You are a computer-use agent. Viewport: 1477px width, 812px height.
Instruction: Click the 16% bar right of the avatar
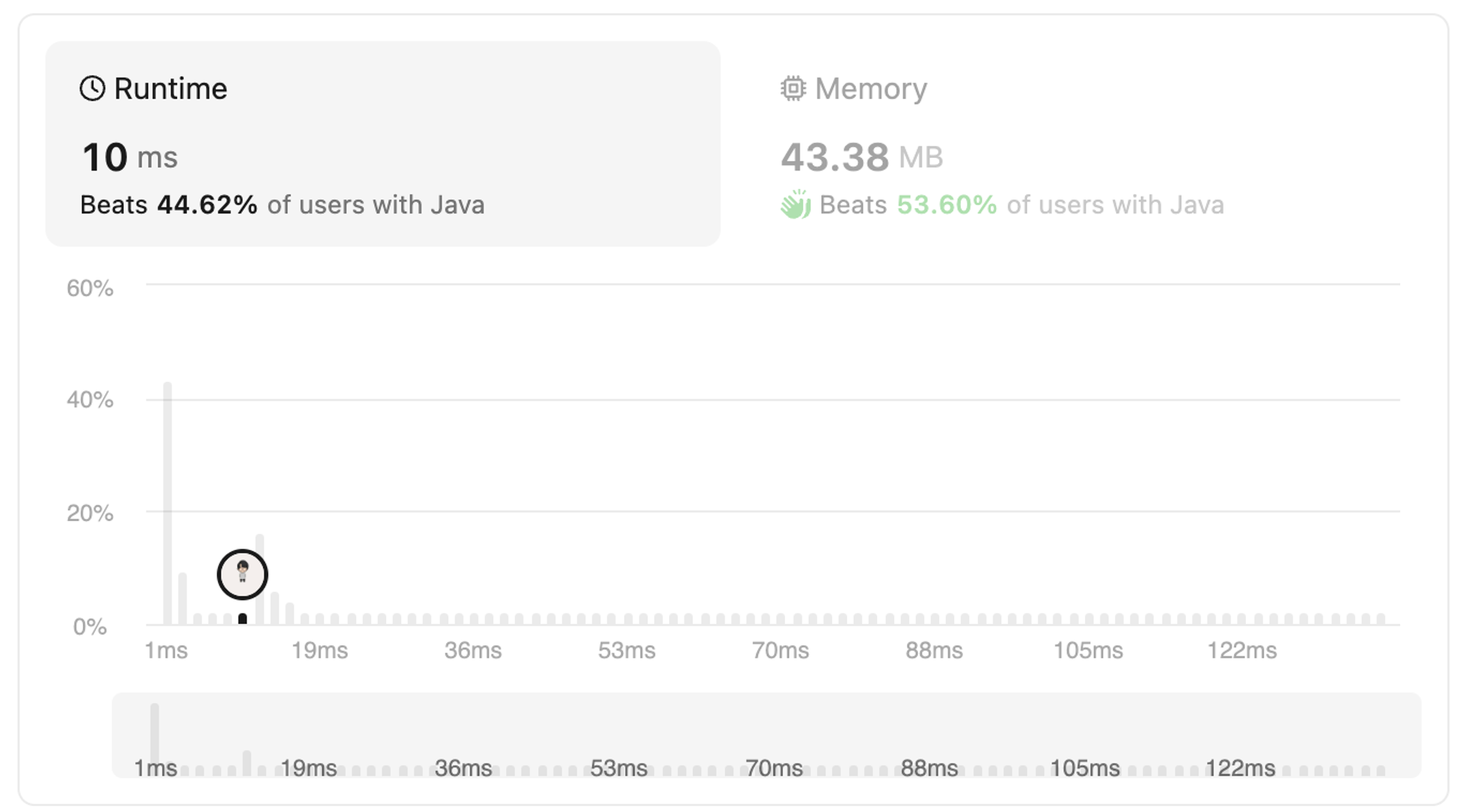[x=260, y=579]
